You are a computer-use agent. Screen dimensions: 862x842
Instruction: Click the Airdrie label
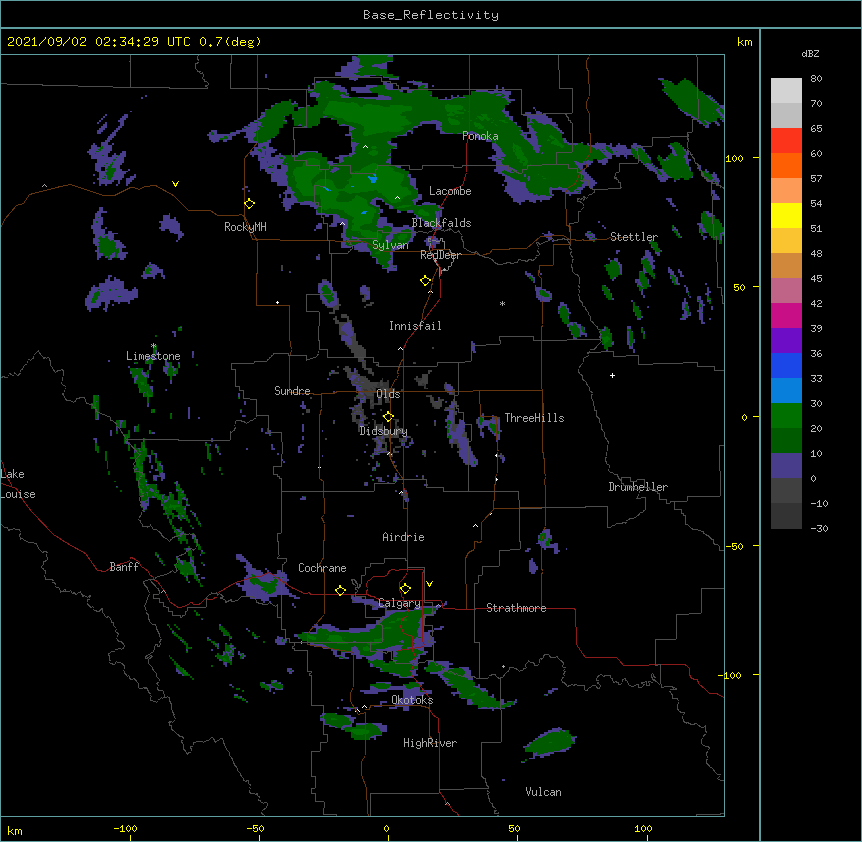(404, 537)
